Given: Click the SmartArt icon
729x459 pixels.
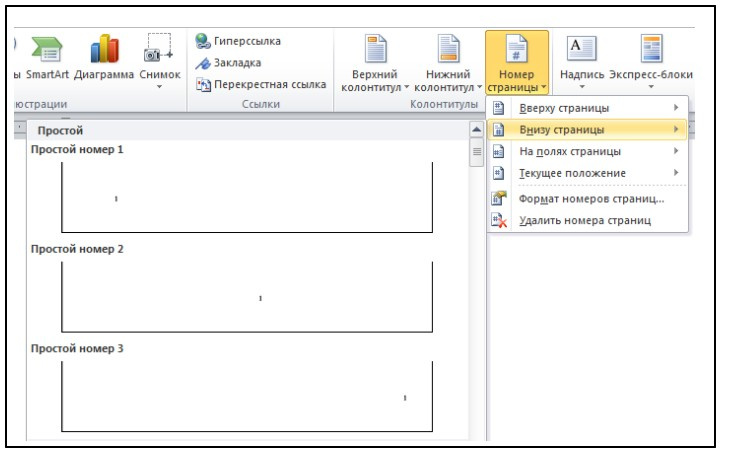Looking at the screenshot, I should pos(46,50).
